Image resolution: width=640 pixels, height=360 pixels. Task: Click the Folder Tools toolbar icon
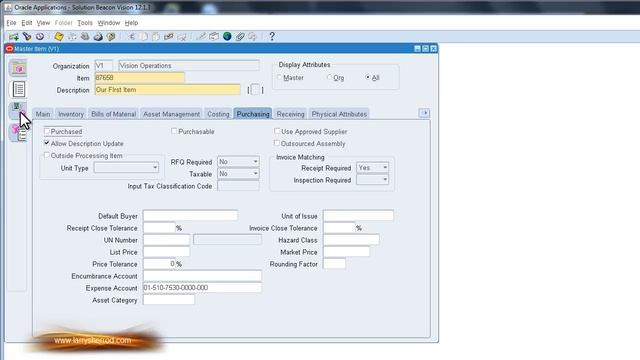click(x=252, y=37)
